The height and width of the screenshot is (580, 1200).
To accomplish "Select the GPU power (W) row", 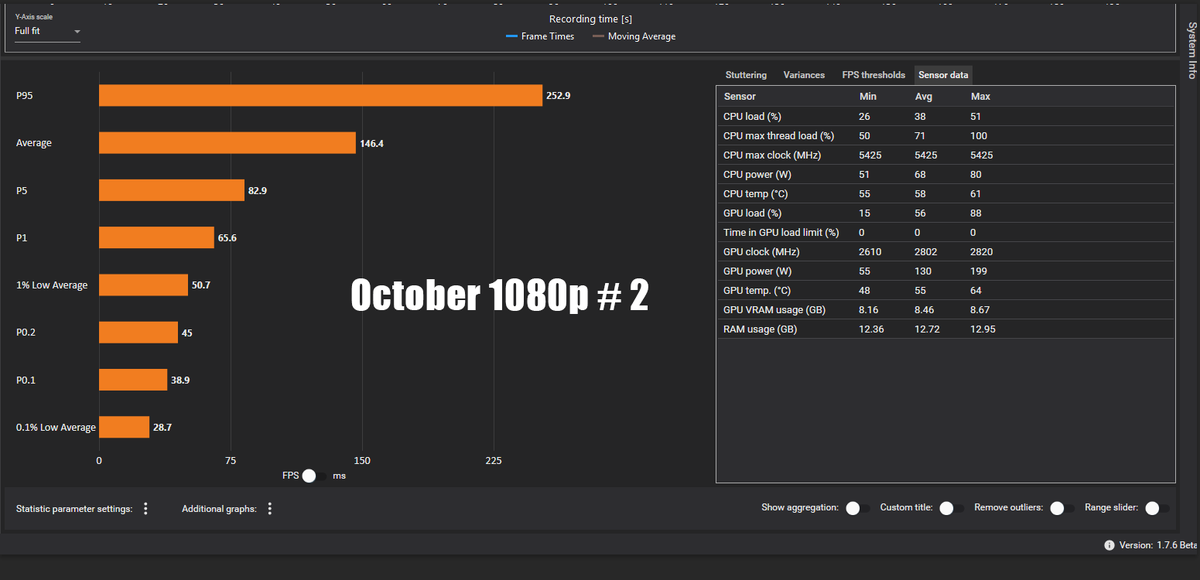I will coord(945,270).
